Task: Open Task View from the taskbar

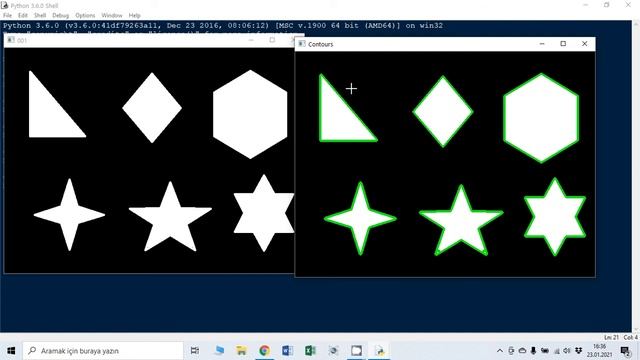Action: coord(195,351)
